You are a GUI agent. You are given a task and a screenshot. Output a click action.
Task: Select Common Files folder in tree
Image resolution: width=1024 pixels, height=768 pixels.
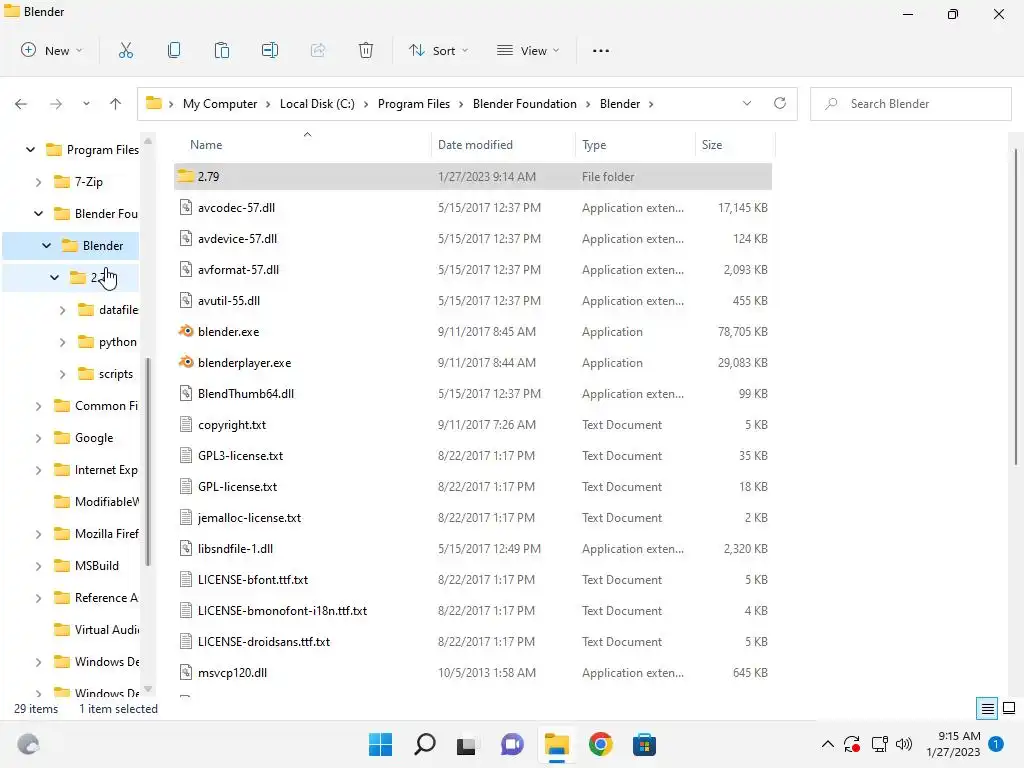click(x=96, y=406)
